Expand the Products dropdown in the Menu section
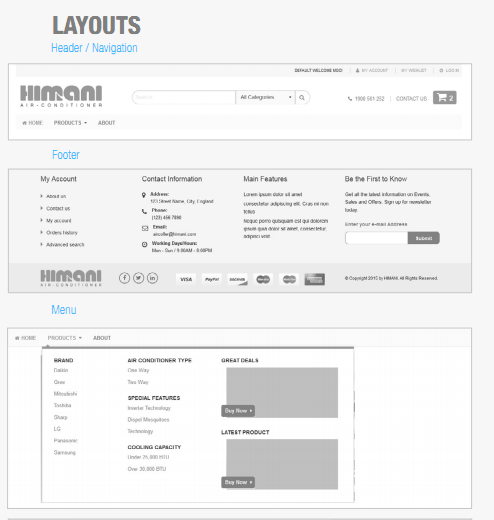494x520 pixels. (64, 338)
